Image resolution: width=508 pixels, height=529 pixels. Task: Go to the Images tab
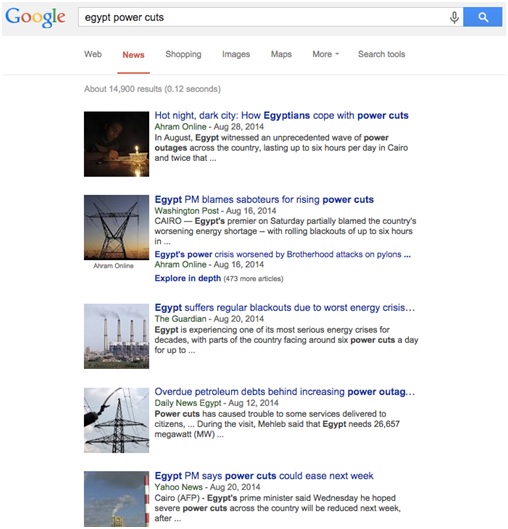coord(236,54)
